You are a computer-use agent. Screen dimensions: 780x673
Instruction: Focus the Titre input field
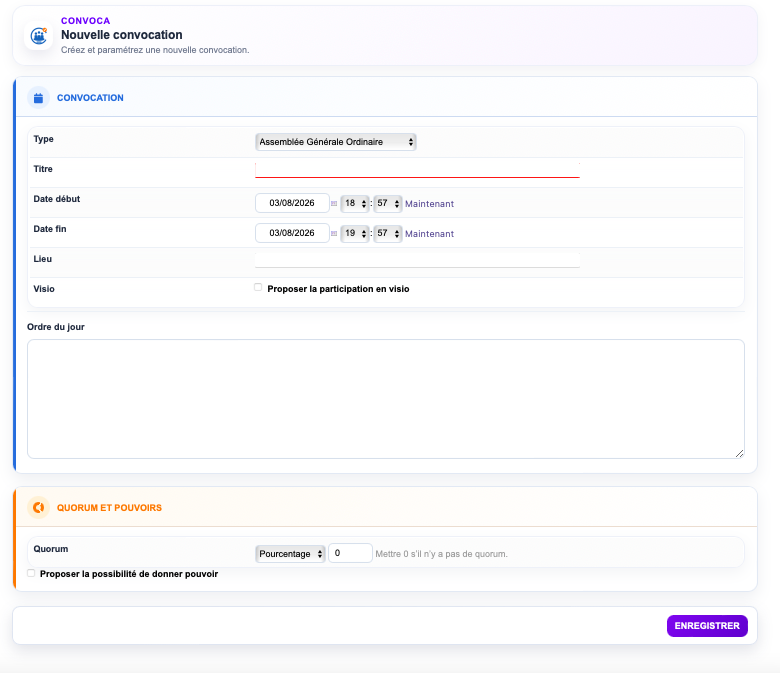417,170
